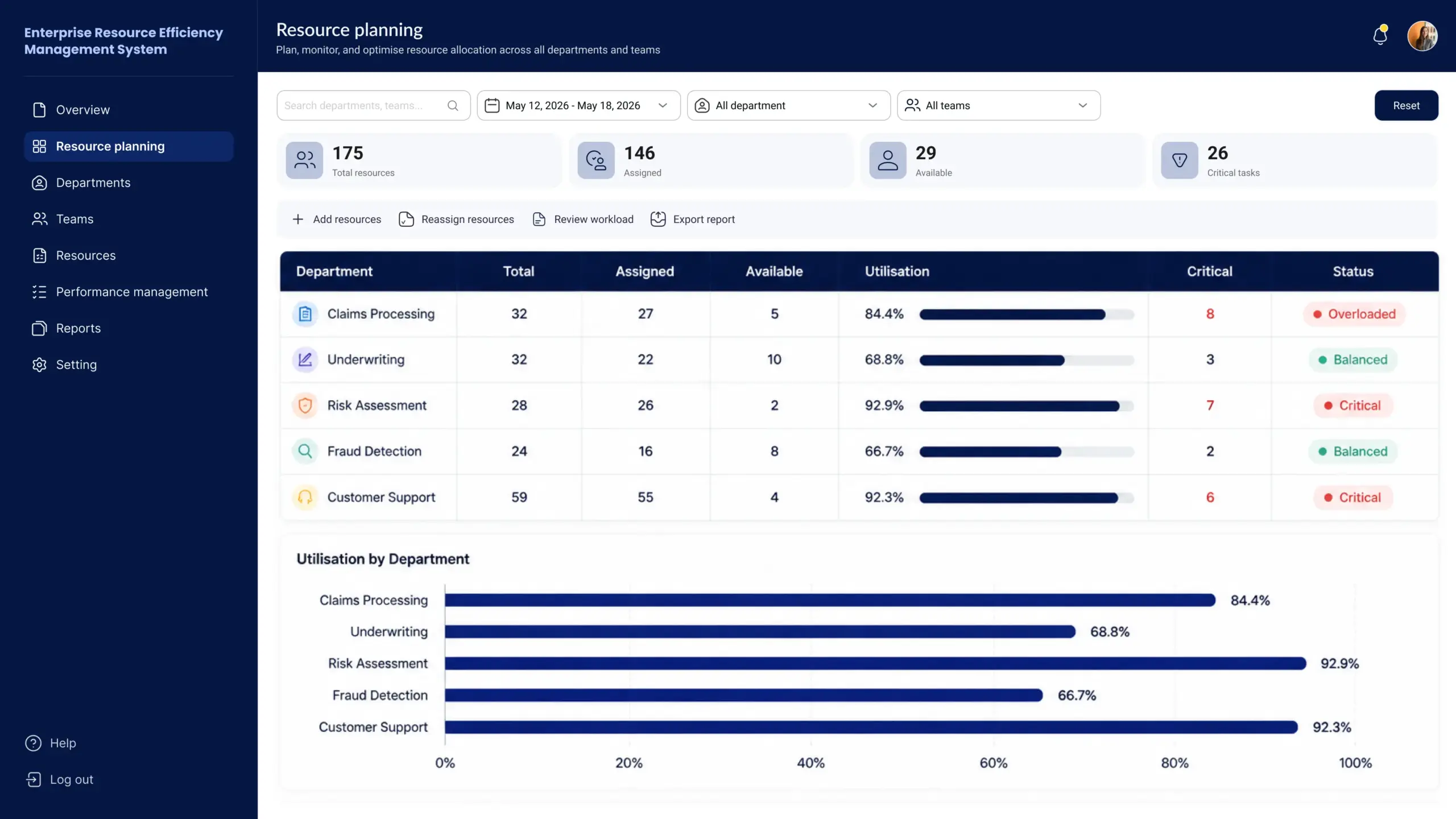
Task: Open the All teams dropdown
Action: [999, 106]
